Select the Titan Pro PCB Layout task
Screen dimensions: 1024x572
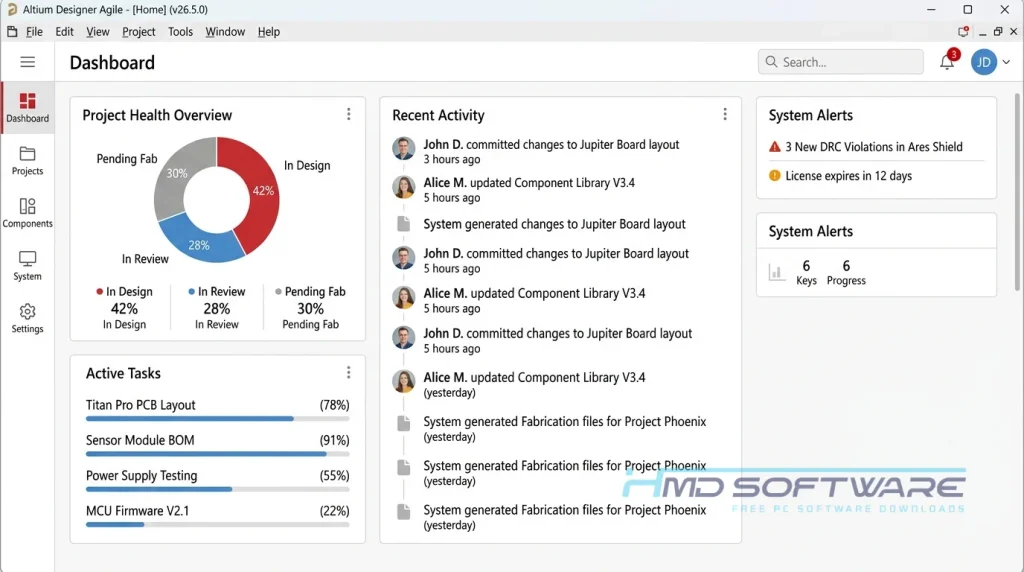tap(140, 405)
